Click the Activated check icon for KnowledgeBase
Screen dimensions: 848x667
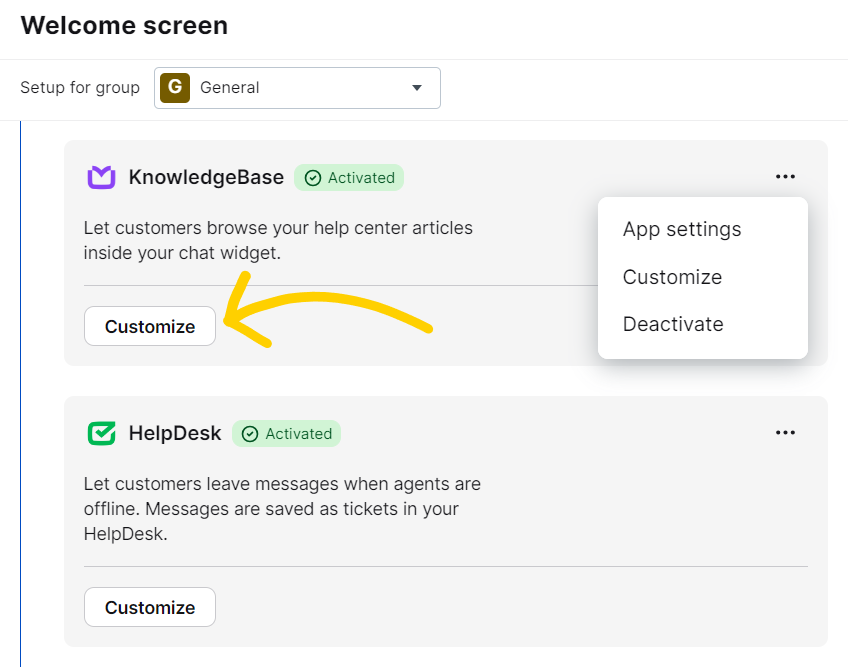click(313, 178)
